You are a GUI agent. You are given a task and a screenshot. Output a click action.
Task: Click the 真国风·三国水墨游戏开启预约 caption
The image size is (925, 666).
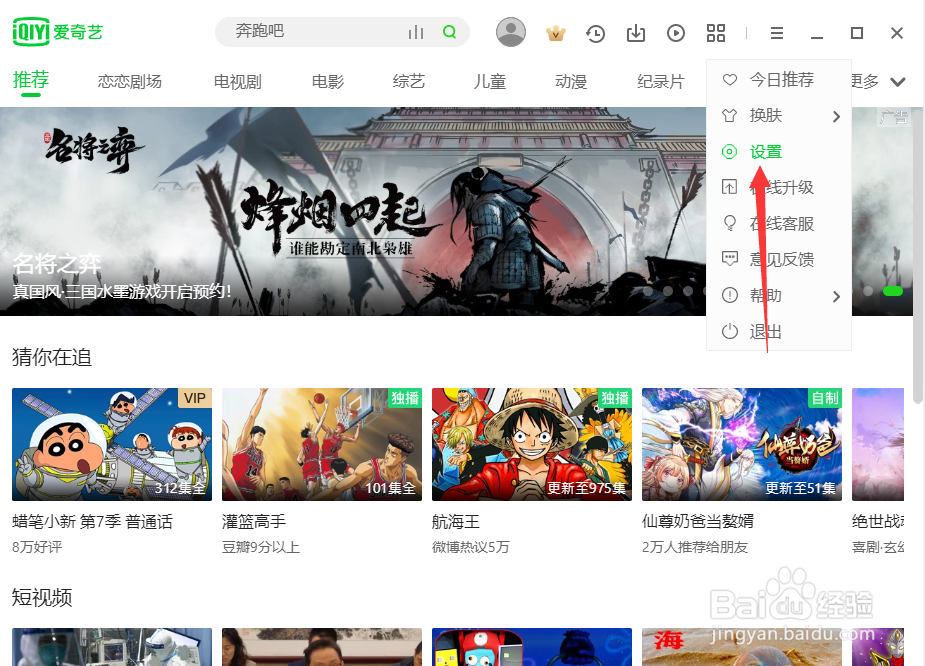click(x=122, y=291)
